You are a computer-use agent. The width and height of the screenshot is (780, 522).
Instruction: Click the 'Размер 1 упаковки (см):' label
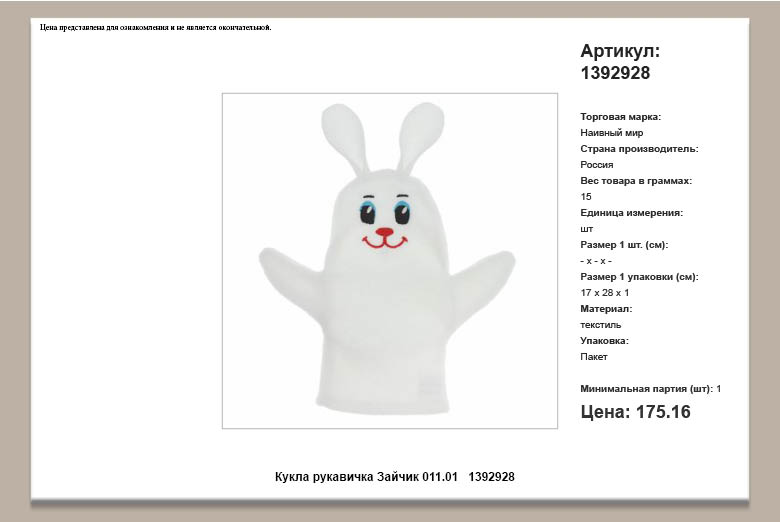639,277
